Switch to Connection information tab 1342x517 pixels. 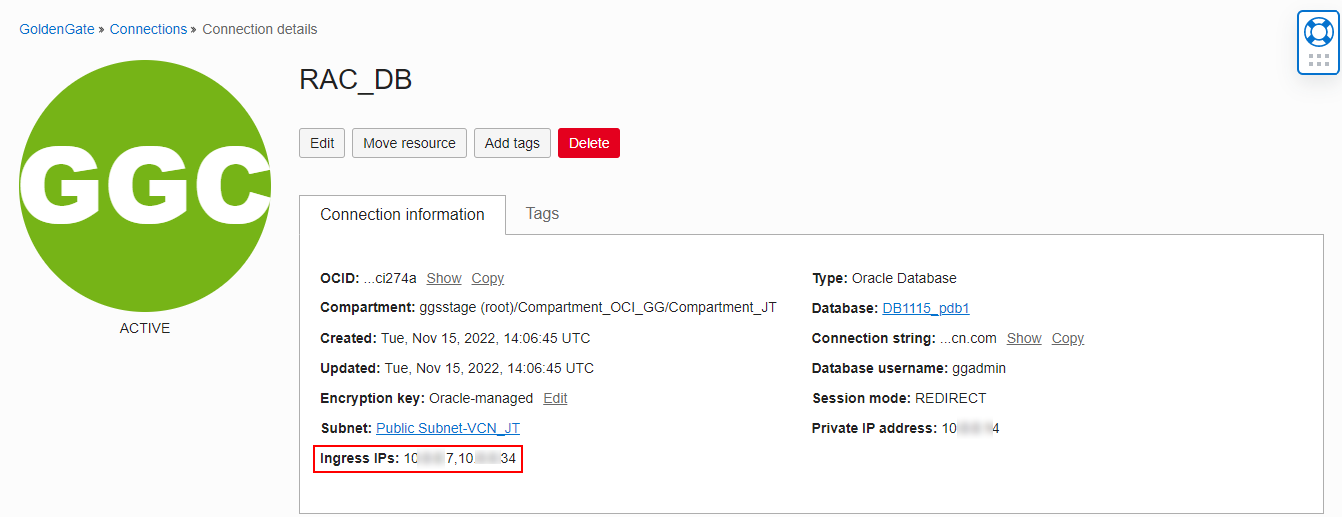402,215
